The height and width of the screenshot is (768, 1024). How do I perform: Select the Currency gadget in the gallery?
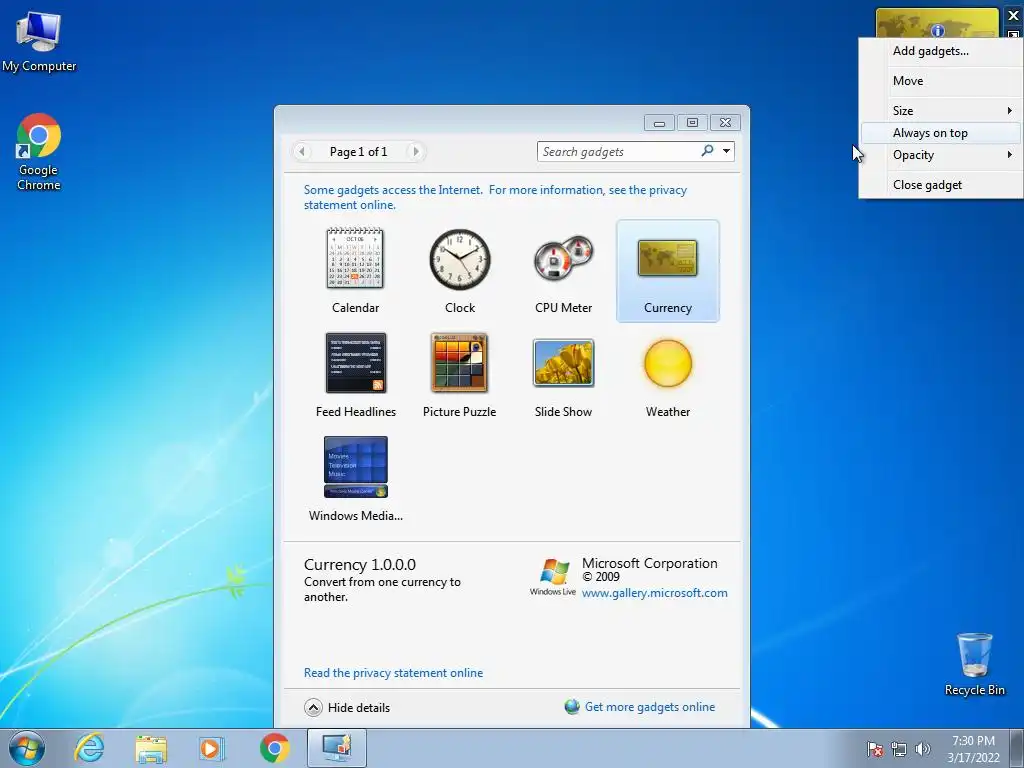pyautogui.click(x=667, y=271)
